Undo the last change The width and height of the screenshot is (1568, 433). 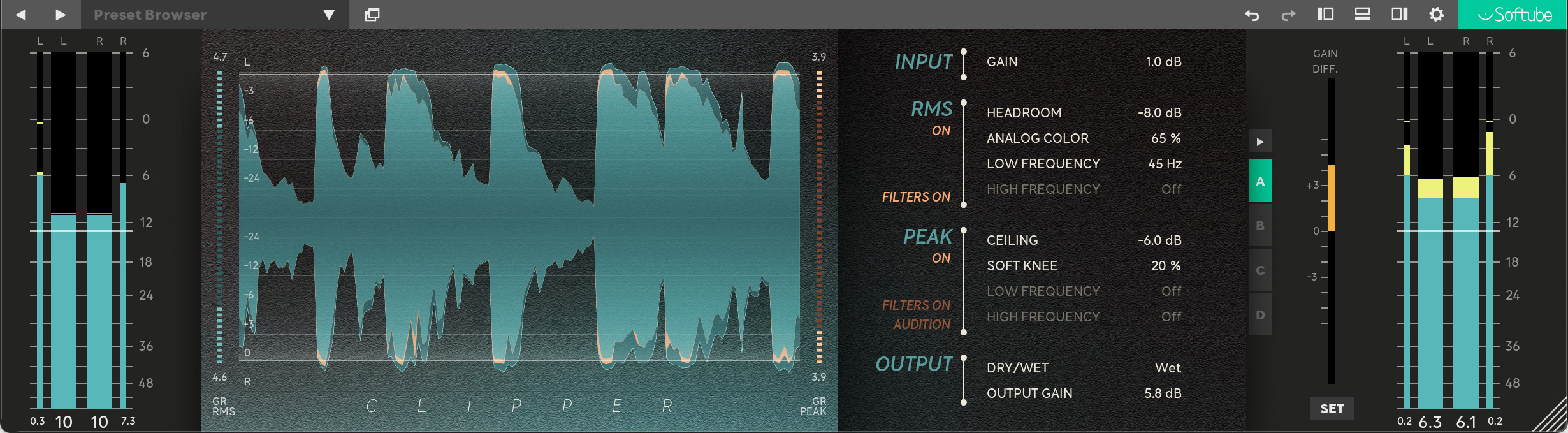(1252, 15)
